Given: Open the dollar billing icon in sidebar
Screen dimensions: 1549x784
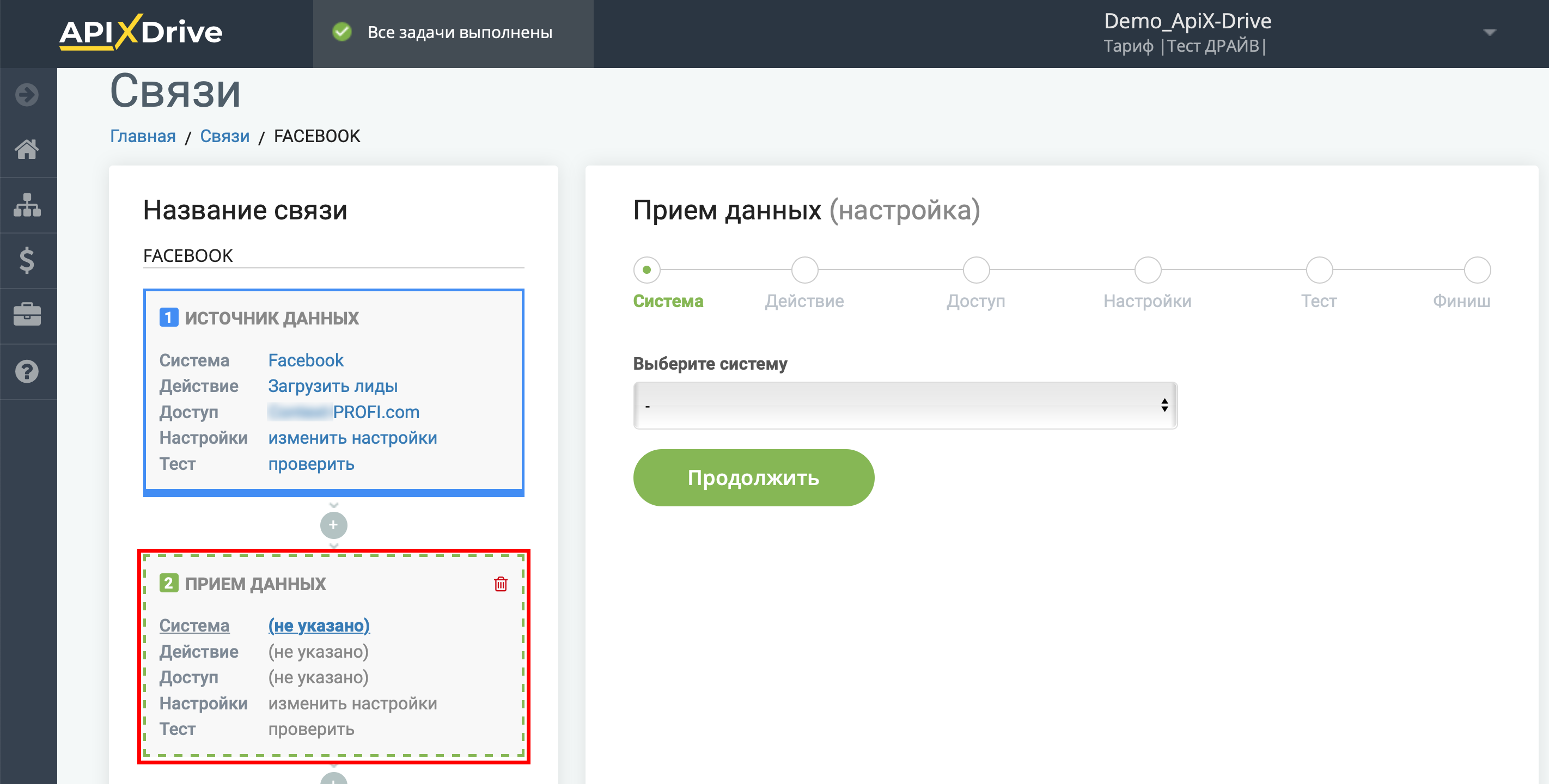Looking at the screenshot, I should [27, 260].
